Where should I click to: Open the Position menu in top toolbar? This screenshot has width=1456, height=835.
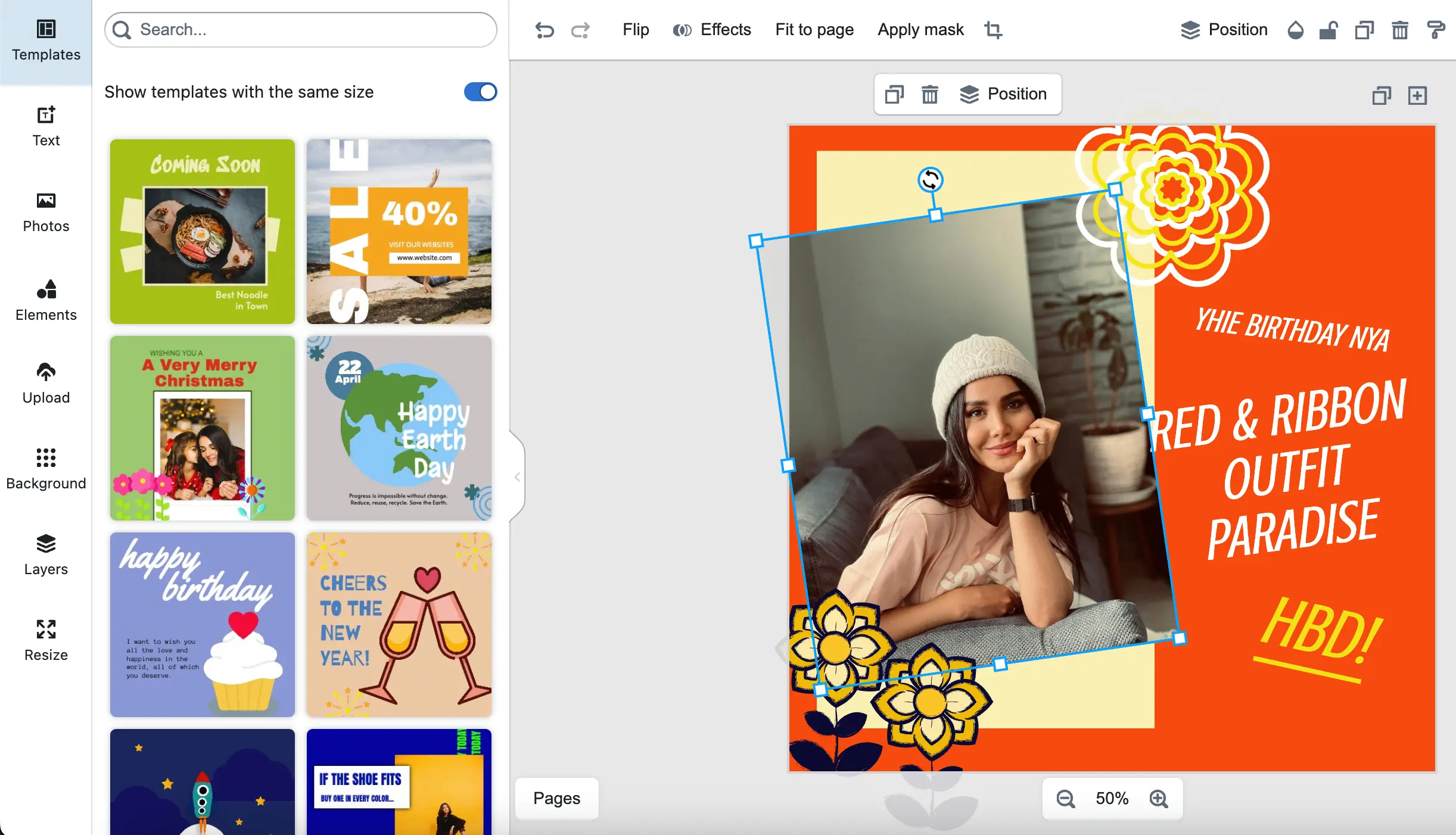pos(1224,30)
